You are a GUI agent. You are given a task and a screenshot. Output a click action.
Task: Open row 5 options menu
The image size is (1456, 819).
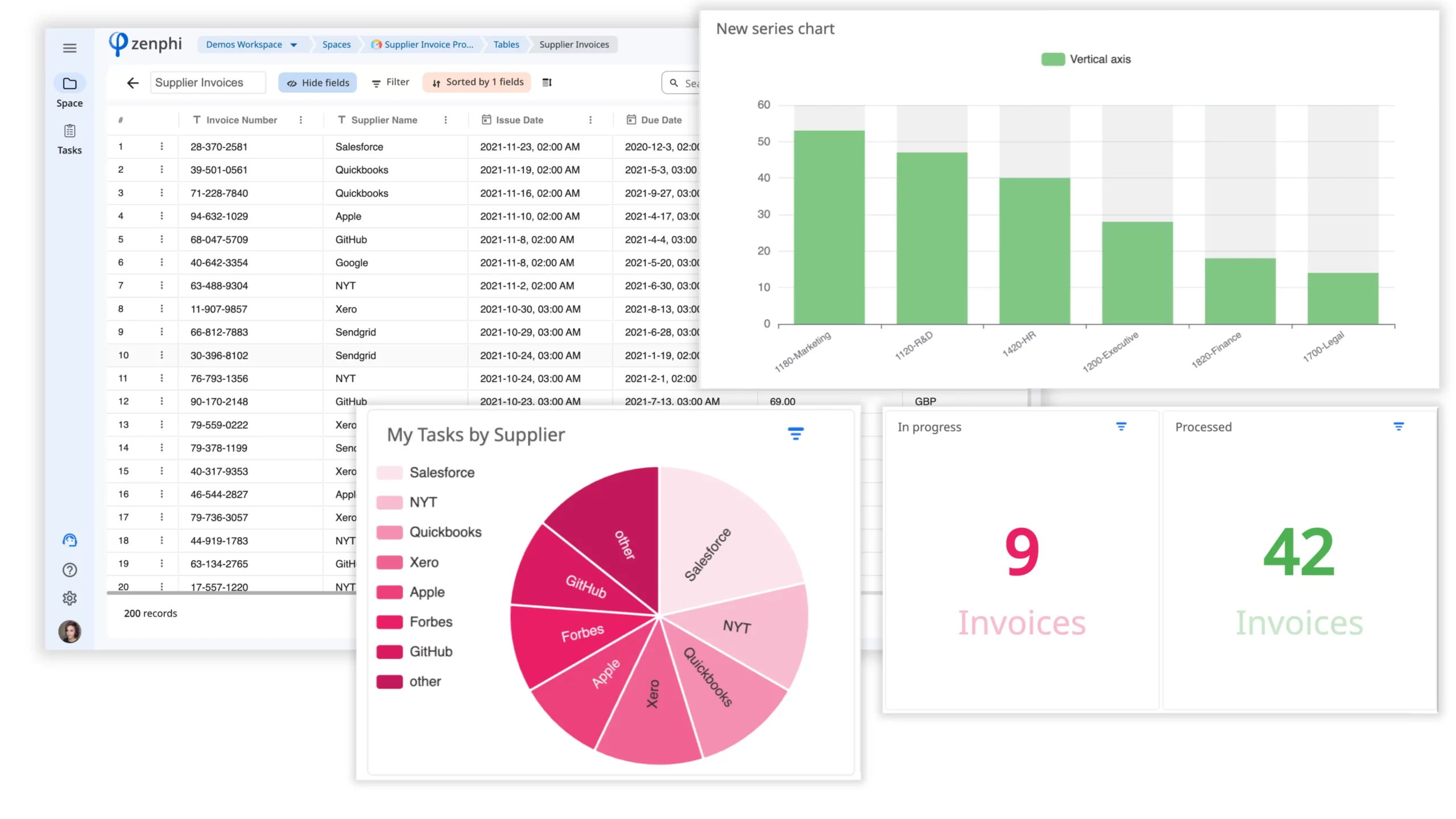pyautogui.click(x=162, y=239)
